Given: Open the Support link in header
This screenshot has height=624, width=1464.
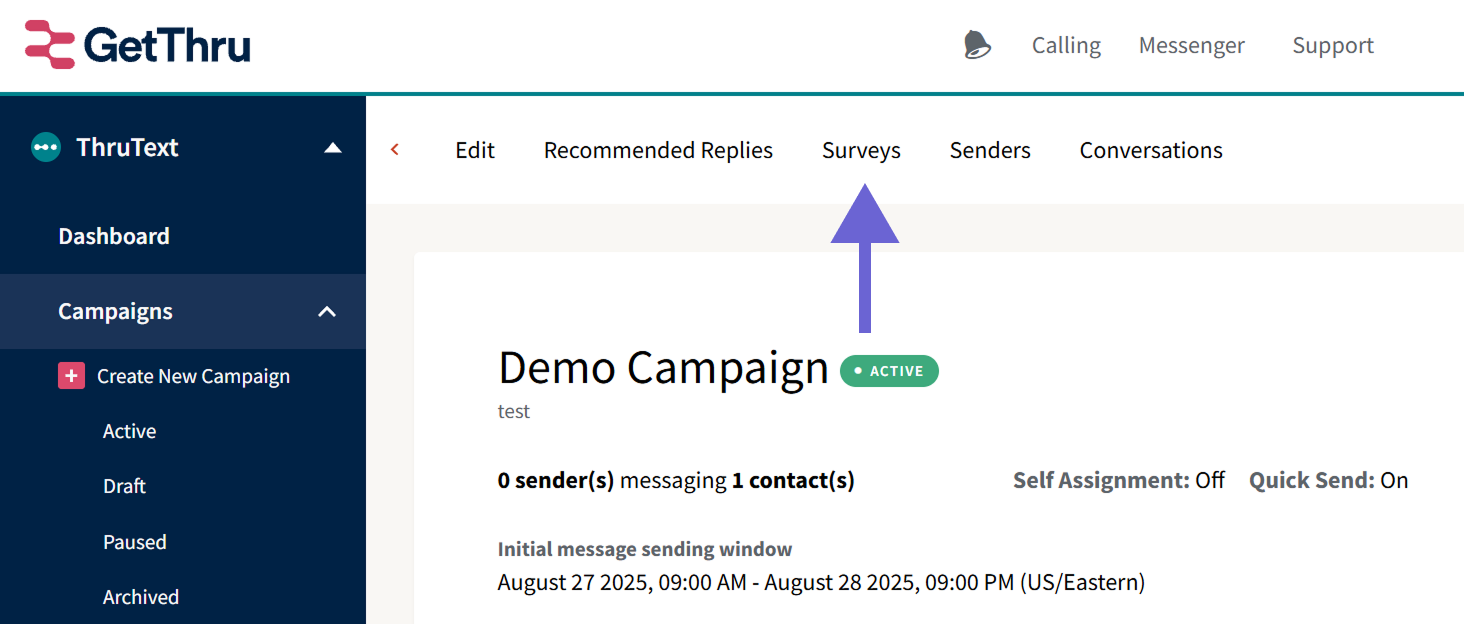Looking at the screenshot, I should 1333,45.
